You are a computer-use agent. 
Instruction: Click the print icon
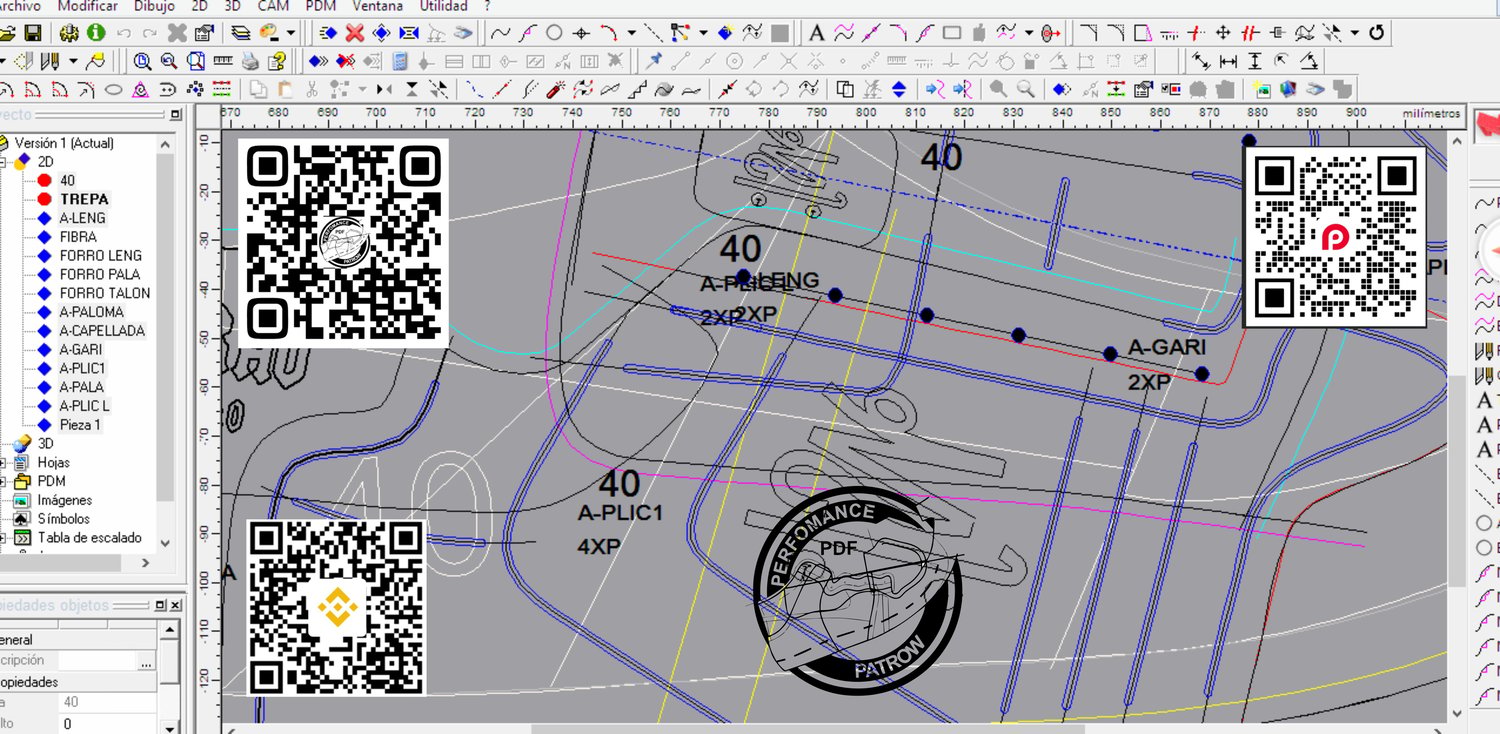point(251,61)
